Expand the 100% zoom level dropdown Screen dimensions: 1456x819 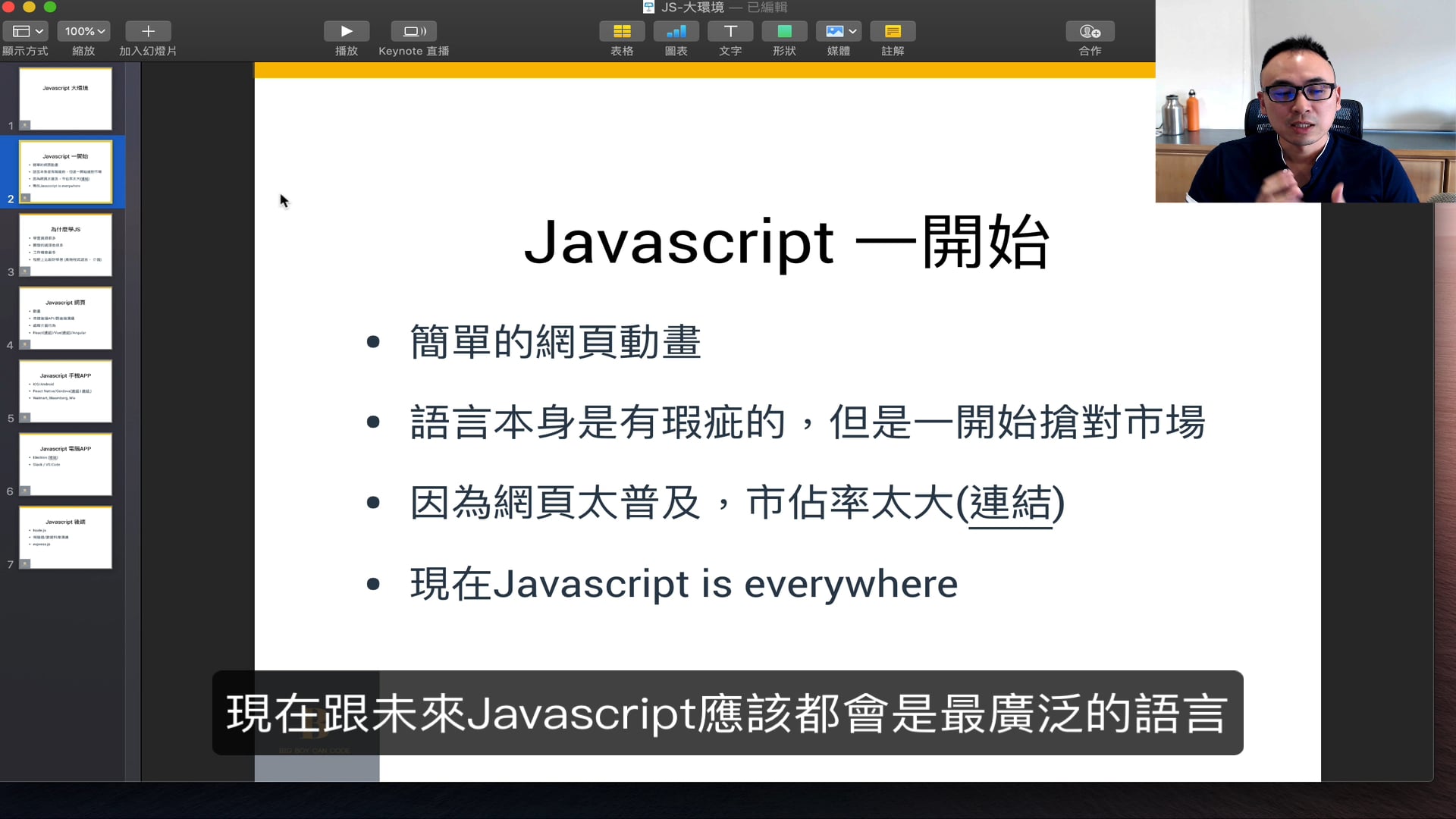83,31
